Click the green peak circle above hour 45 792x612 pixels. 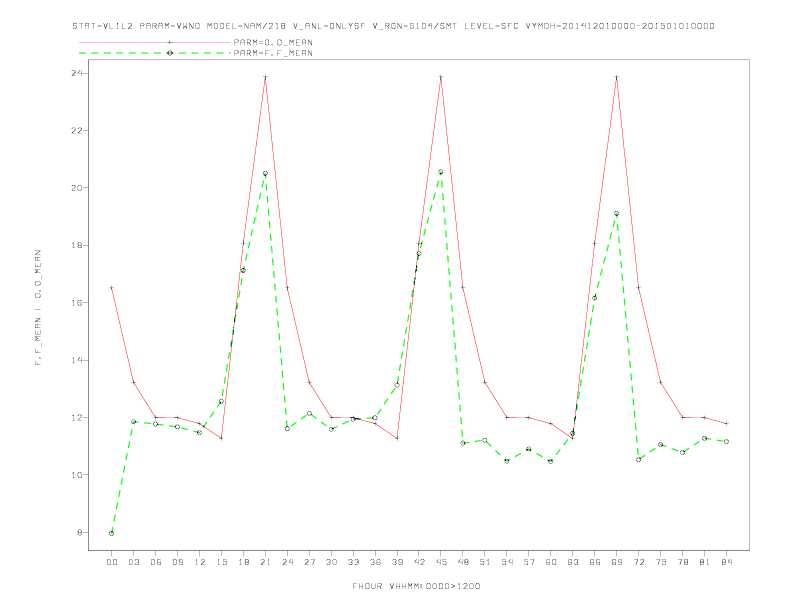click(441, 172)
